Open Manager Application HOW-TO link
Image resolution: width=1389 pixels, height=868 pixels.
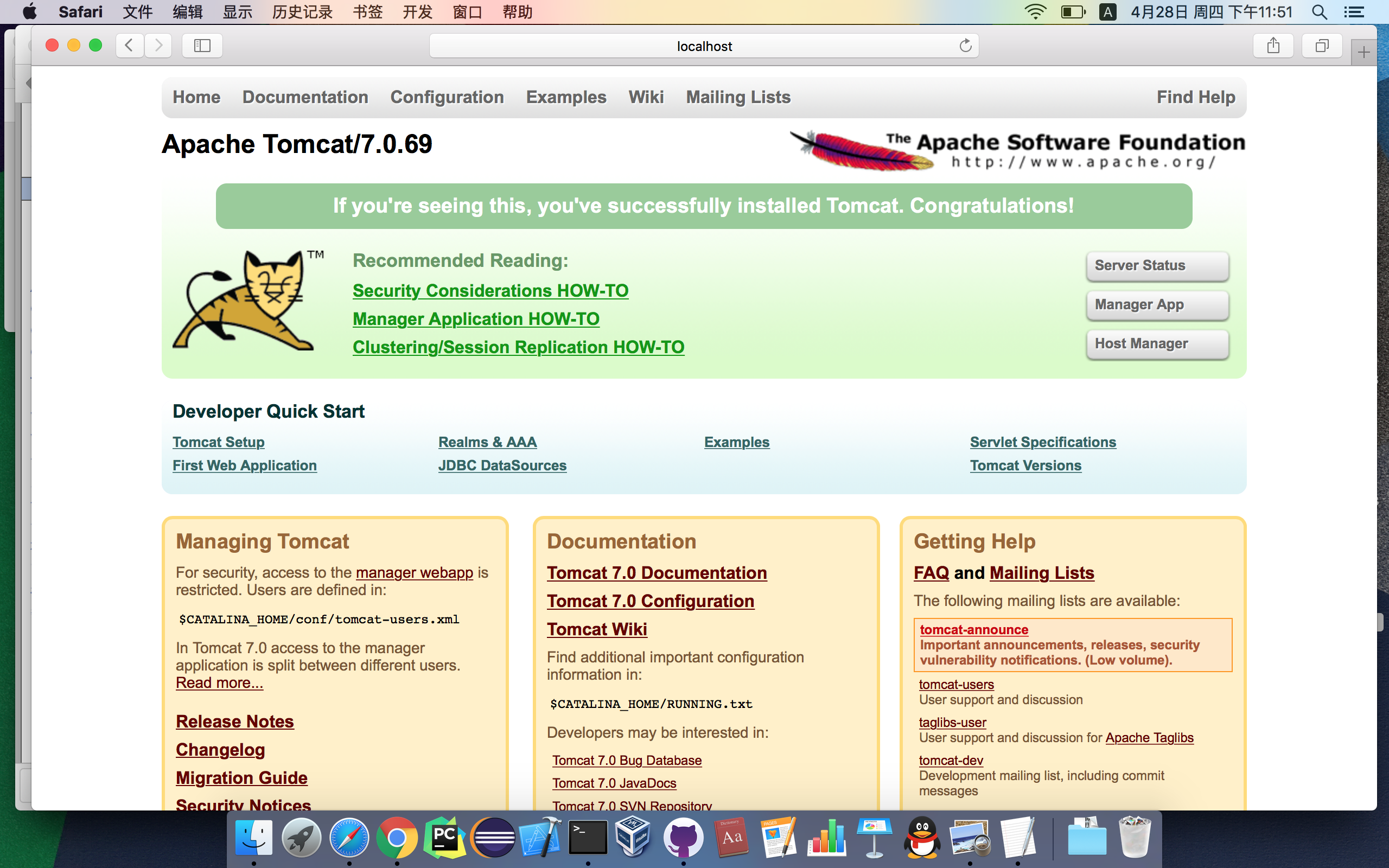476,318
